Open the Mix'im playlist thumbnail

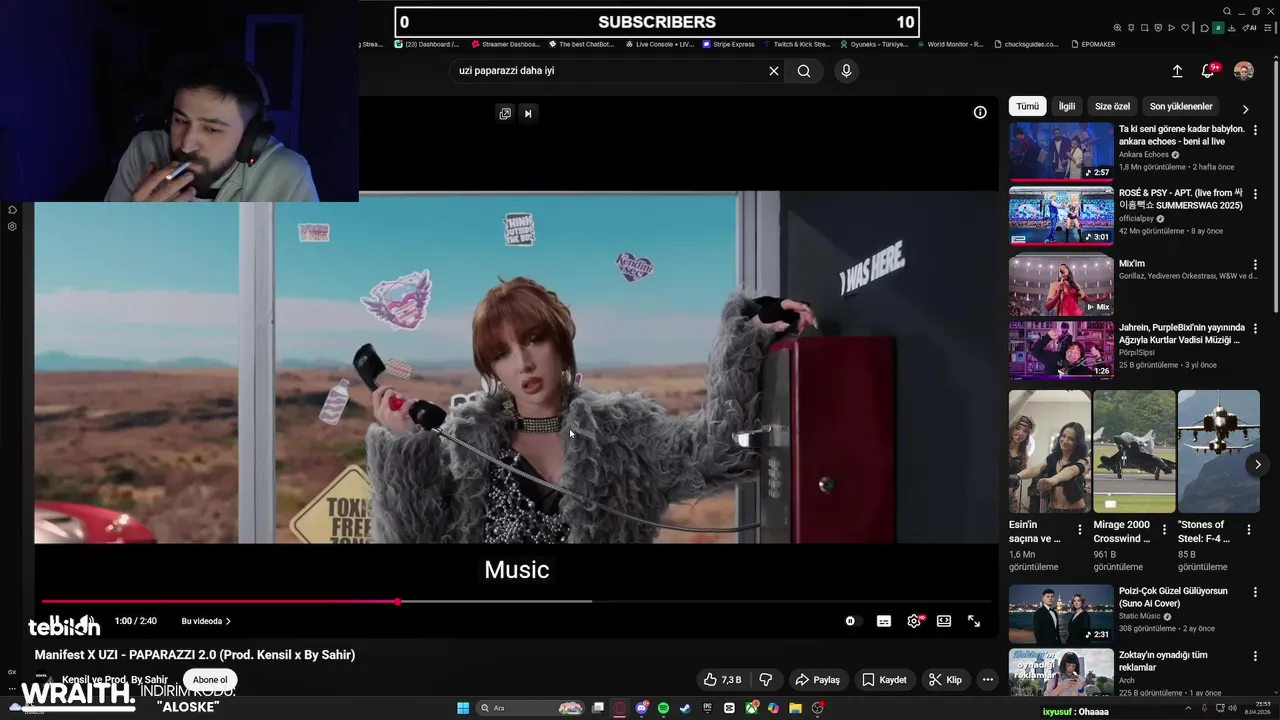1061,285
